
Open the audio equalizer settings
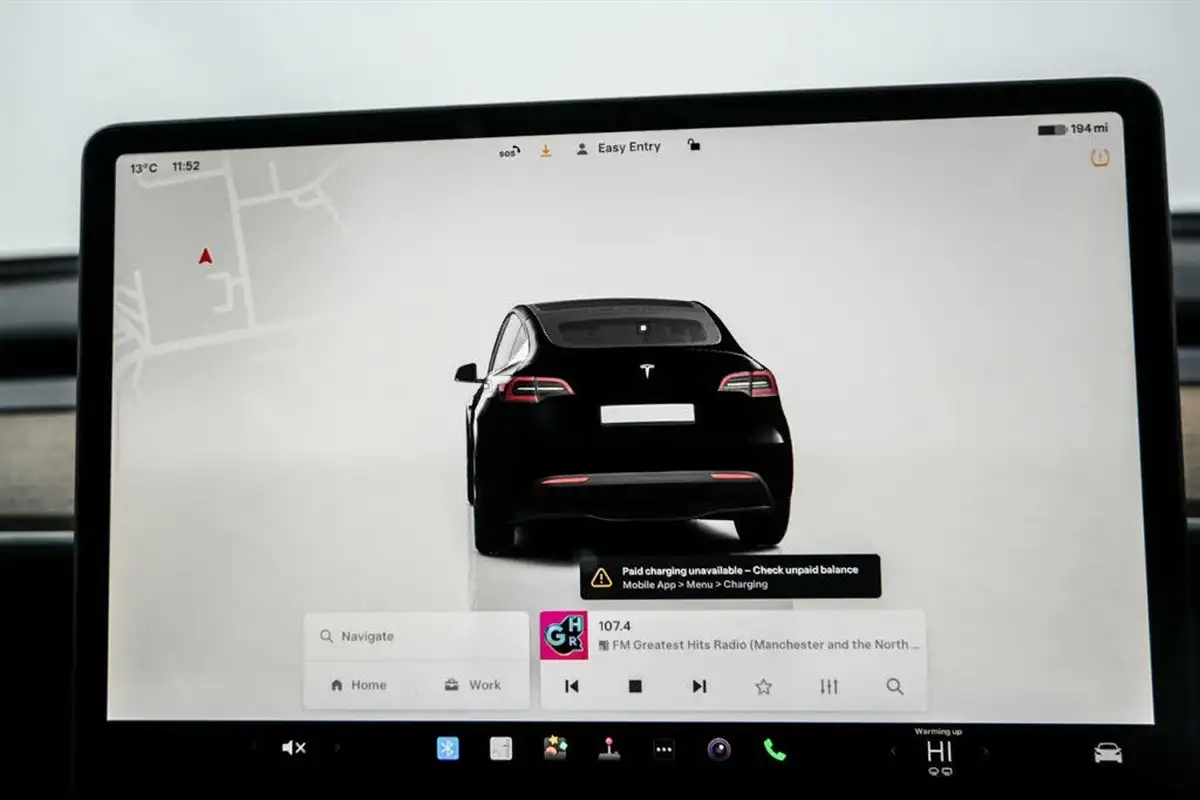pyautogui.click(x=829, y=686)
